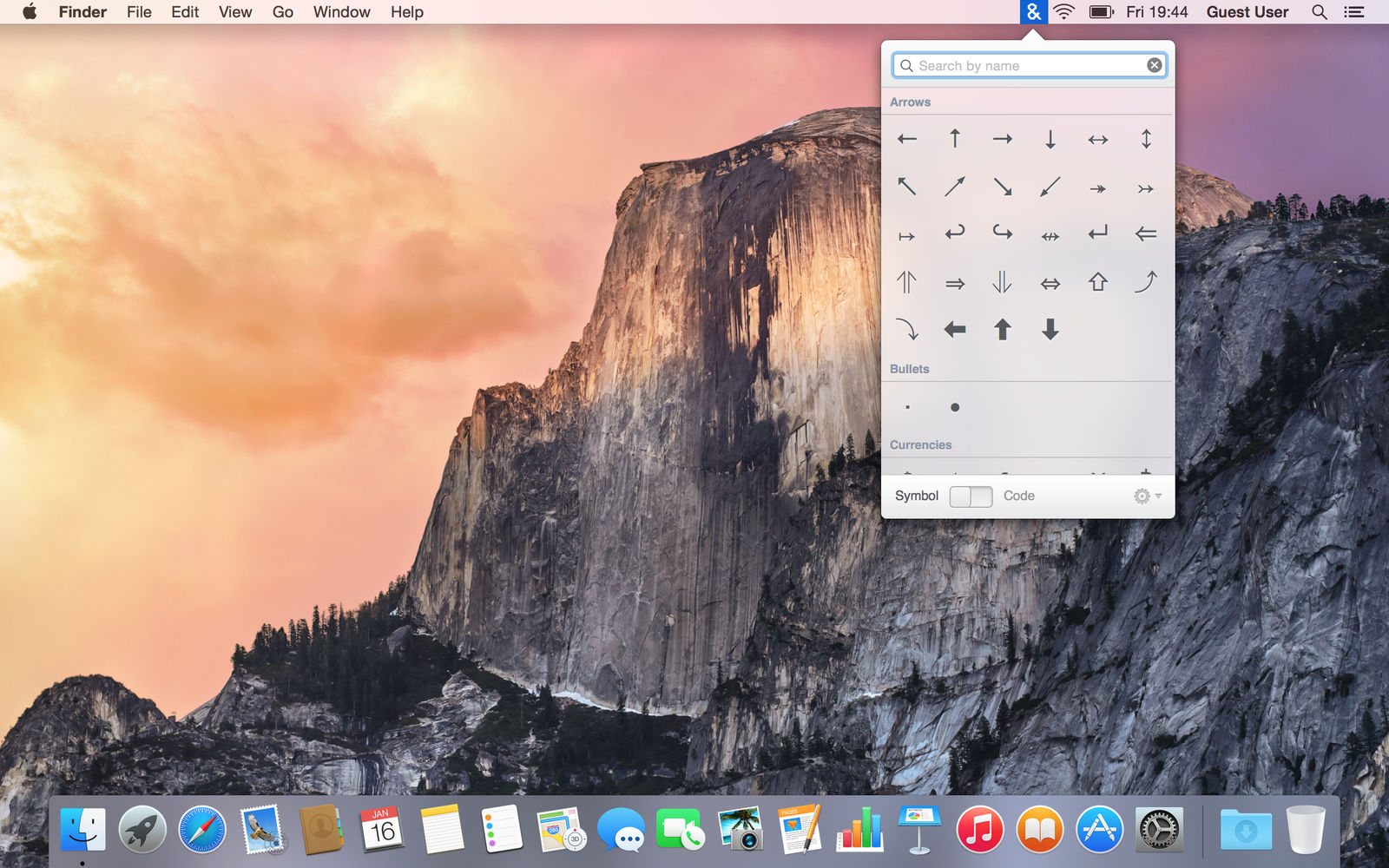Select the north-east diagonal arrow

pos(955,187)
